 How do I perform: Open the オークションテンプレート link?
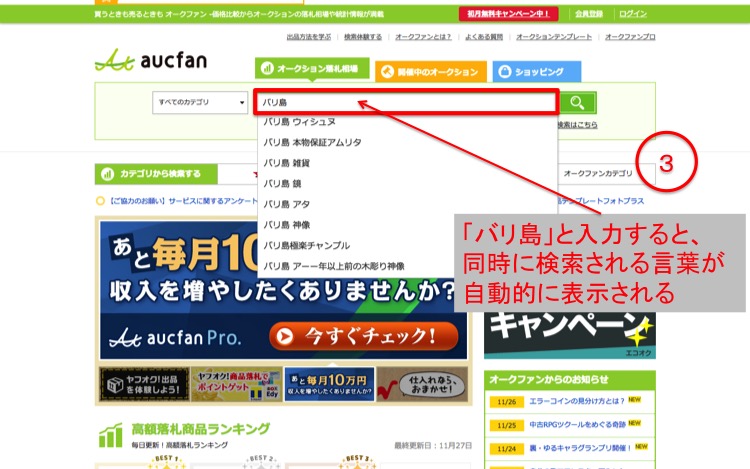point(554,37)
